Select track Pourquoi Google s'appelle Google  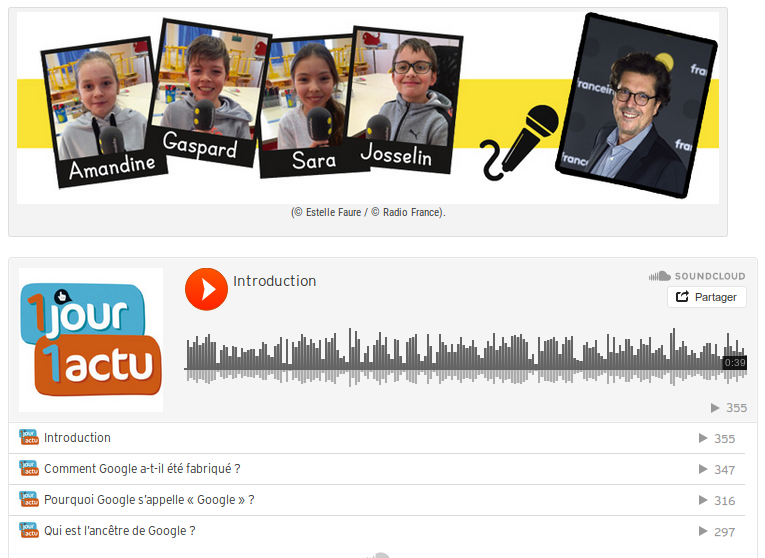149,500
